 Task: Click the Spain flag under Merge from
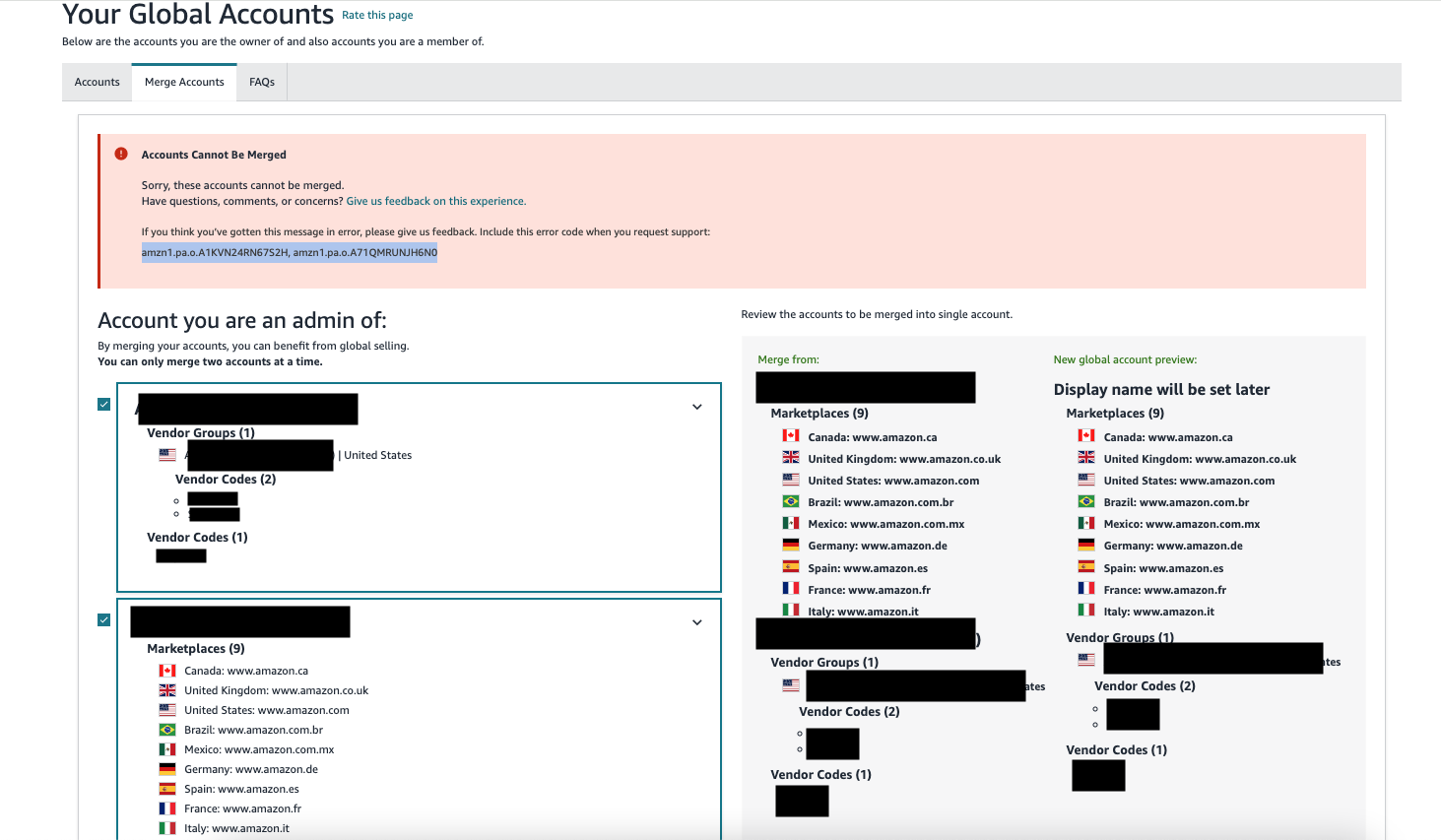pyautogui.click(x=791, y=567)
